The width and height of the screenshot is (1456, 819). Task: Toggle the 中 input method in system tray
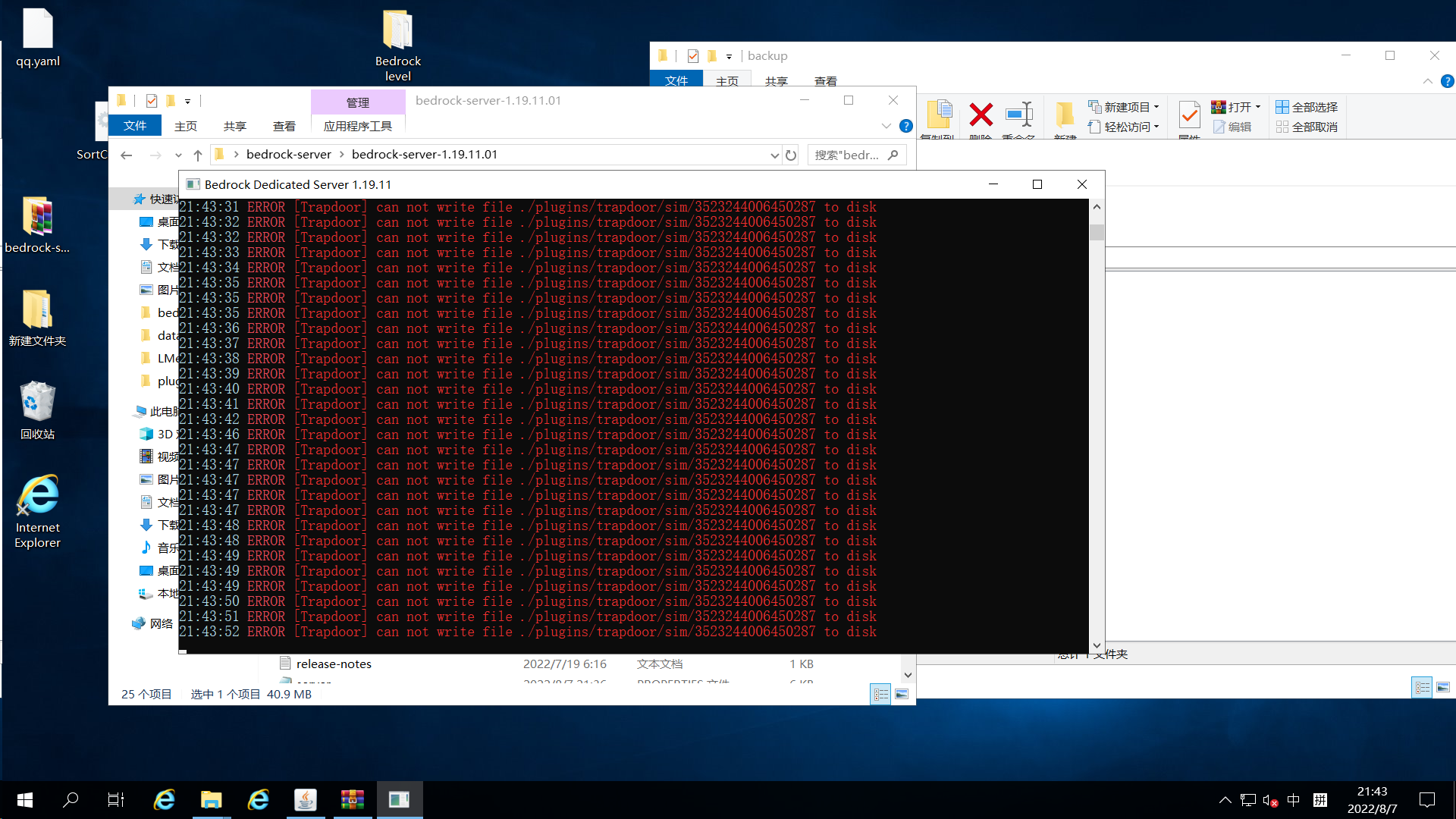point(1294,799)
